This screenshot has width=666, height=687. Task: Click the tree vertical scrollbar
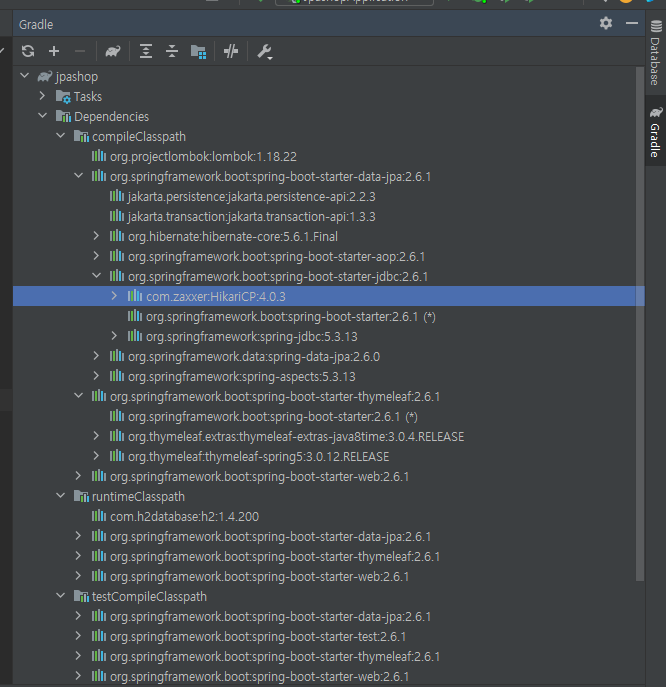coord(640,324)
